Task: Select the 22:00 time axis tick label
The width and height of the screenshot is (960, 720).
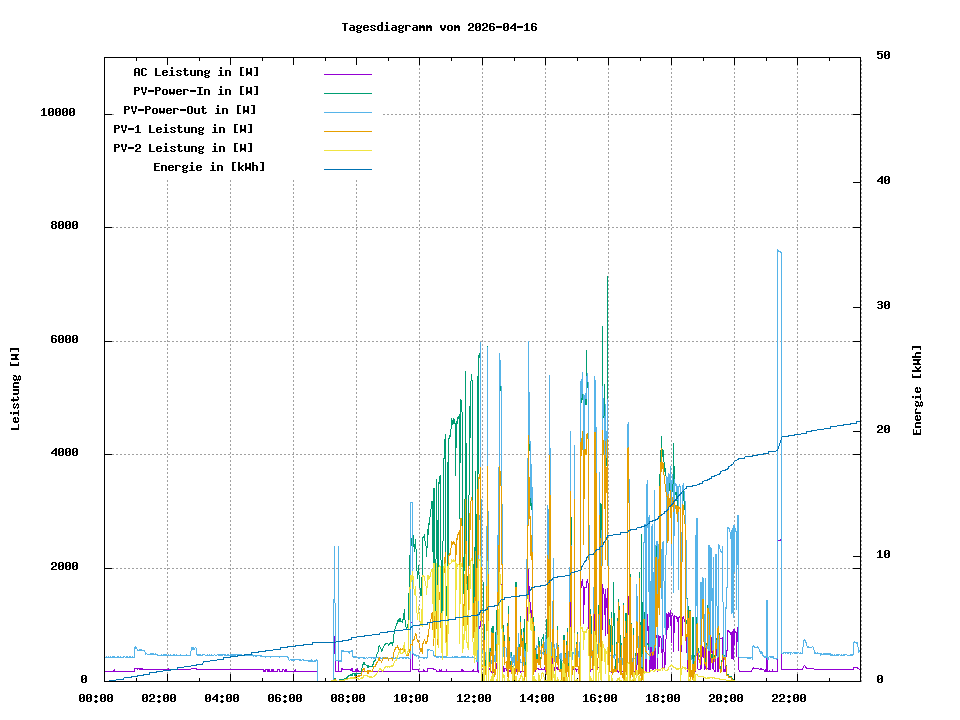Action: tap(789, 698)
